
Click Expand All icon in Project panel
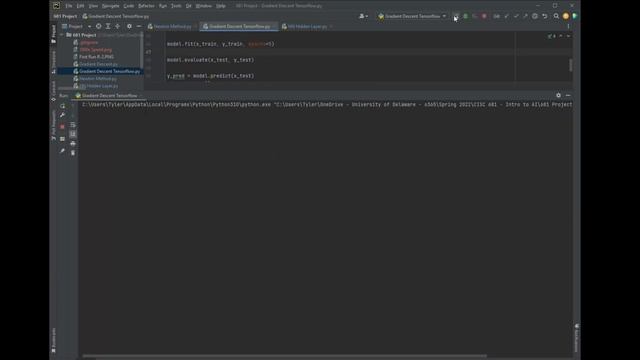(x=108, y=26)
